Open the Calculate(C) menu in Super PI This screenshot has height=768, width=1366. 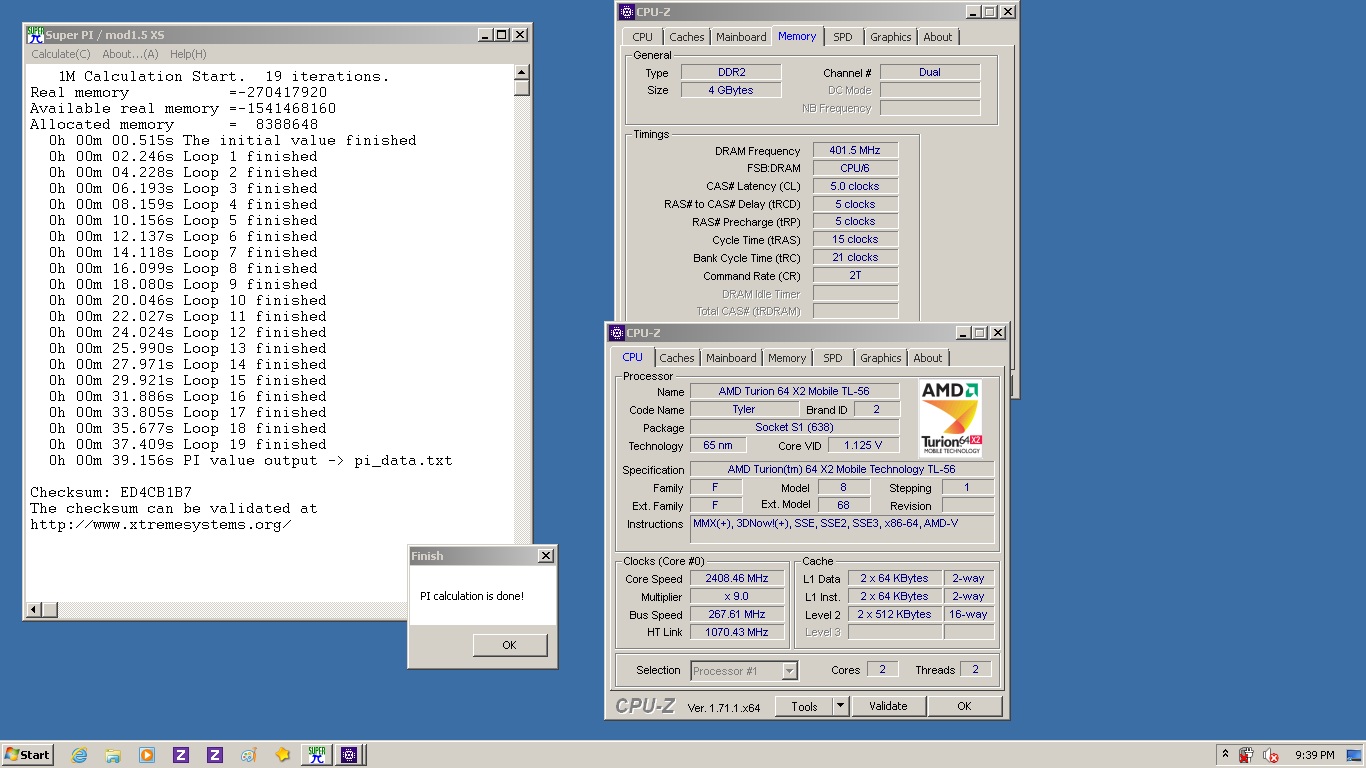coord(61,54)
